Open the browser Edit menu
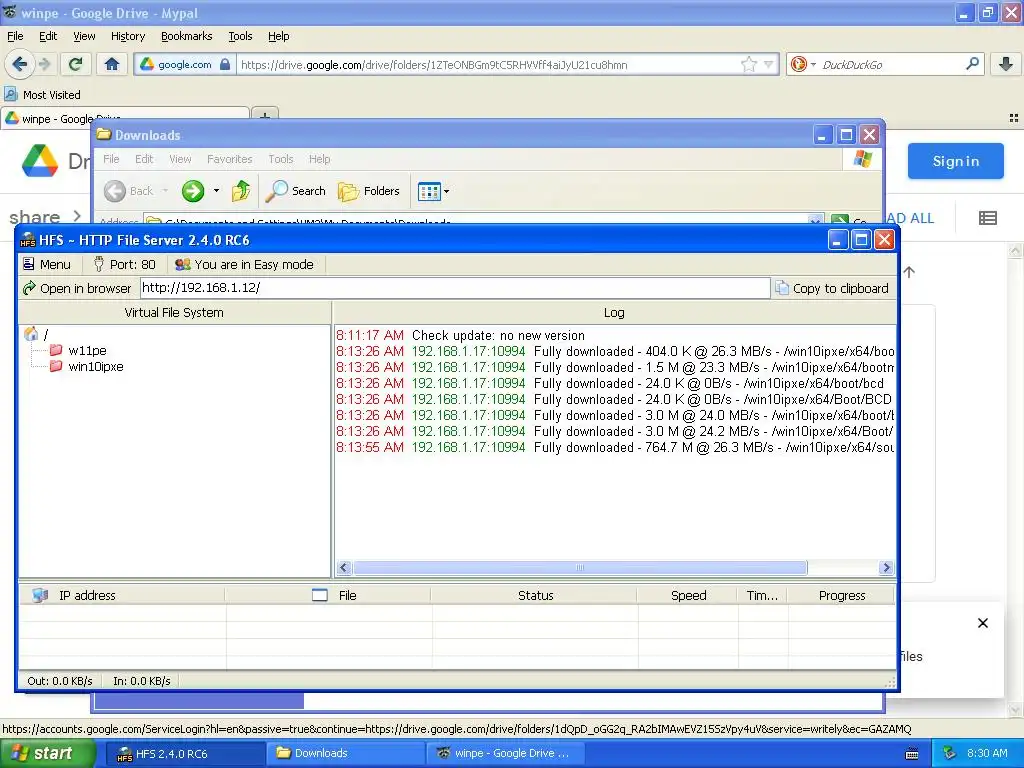Viewport: 1024px width, 768px height. (x=48, y=36)
